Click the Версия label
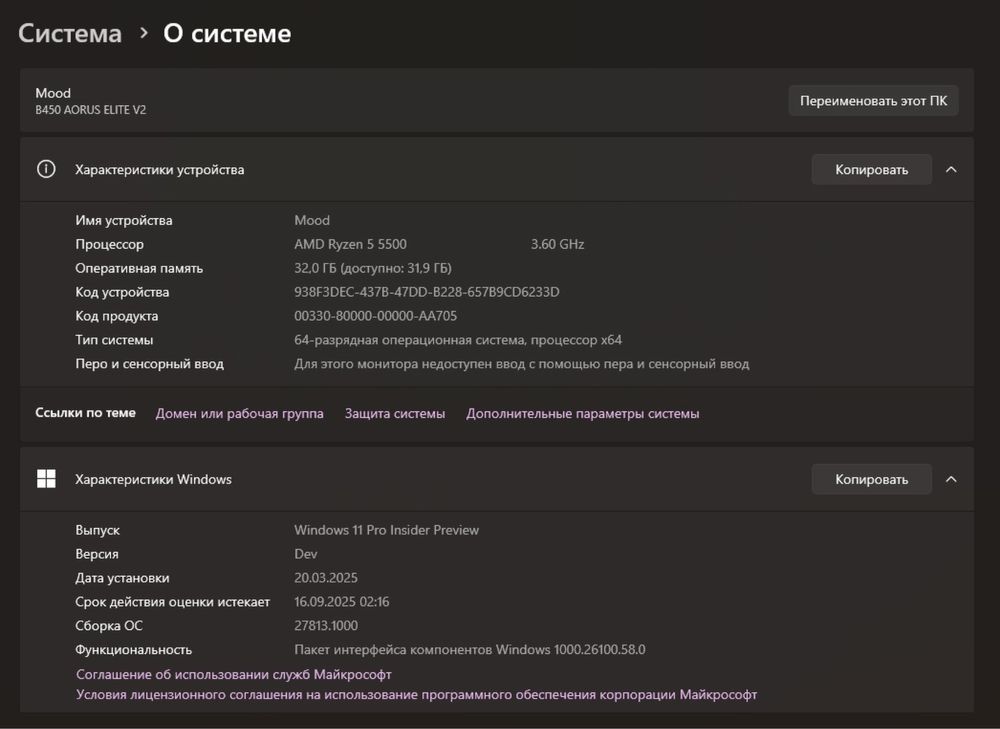 (x=97, y=554)
